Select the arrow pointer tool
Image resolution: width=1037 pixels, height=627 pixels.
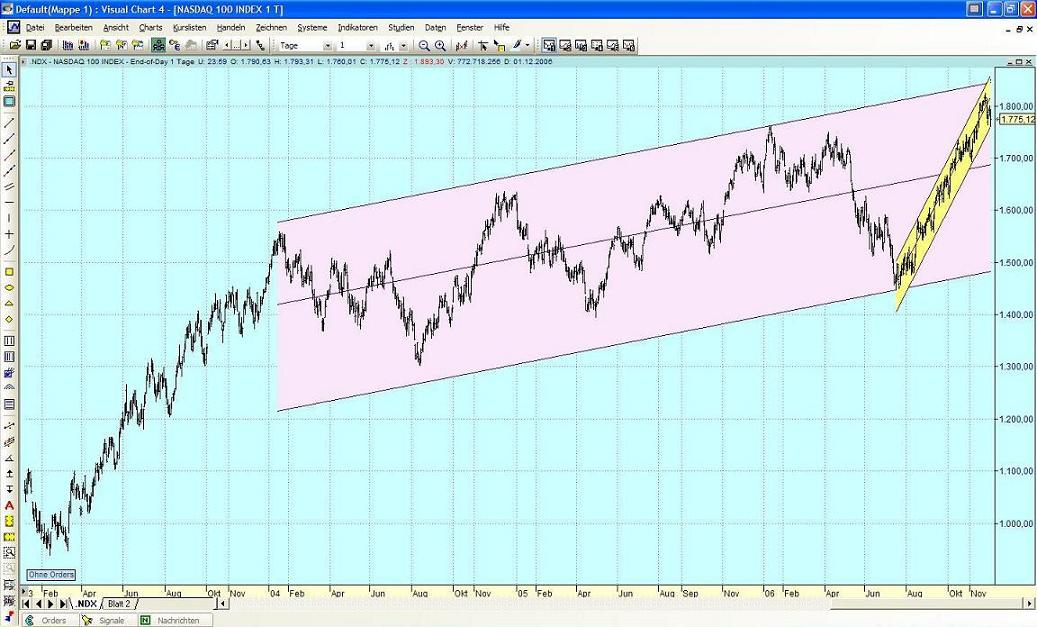(10, 70)
